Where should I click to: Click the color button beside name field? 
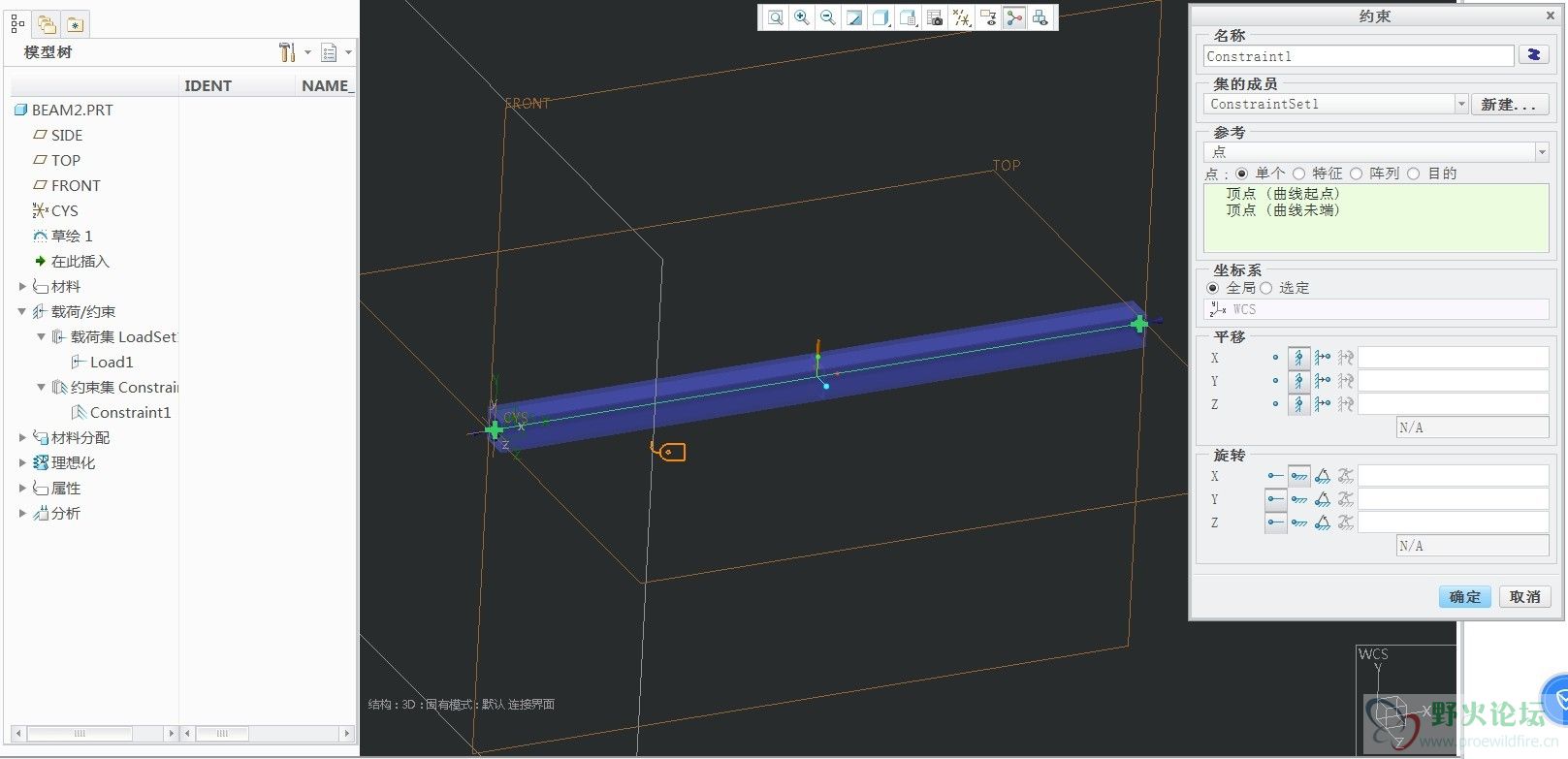[1534, 55]
